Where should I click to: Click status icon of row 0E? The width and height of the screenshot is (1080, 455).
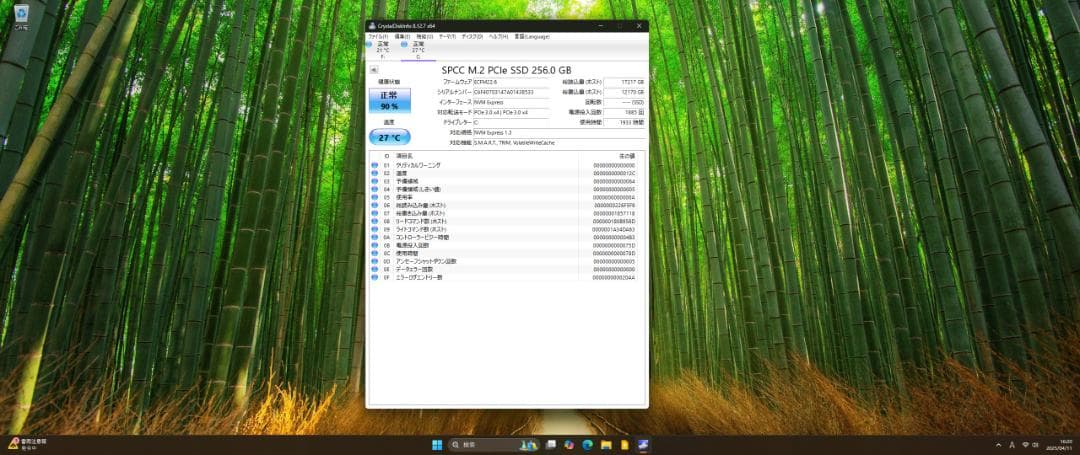click(x=375, y=269)
